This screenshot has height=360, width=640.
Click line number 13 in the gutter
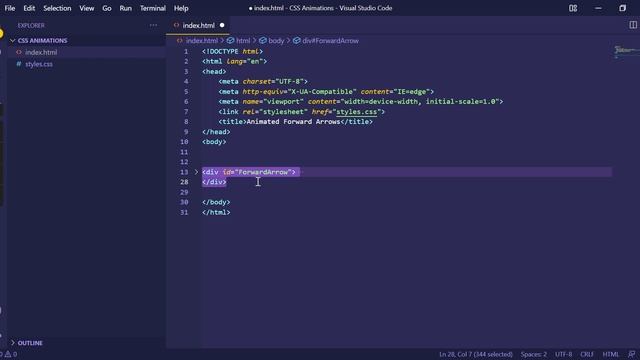coord(184,172)
